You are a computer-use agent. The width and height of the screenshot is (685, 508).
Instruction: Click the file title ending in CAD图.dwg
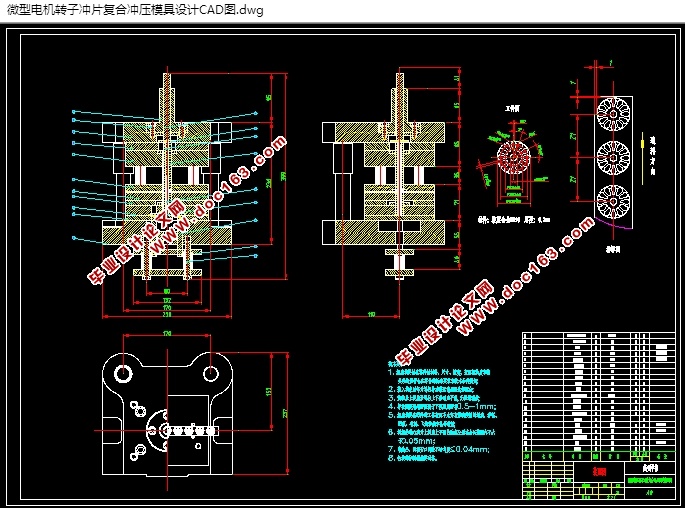pyautogui.click(x=135, y=10)
